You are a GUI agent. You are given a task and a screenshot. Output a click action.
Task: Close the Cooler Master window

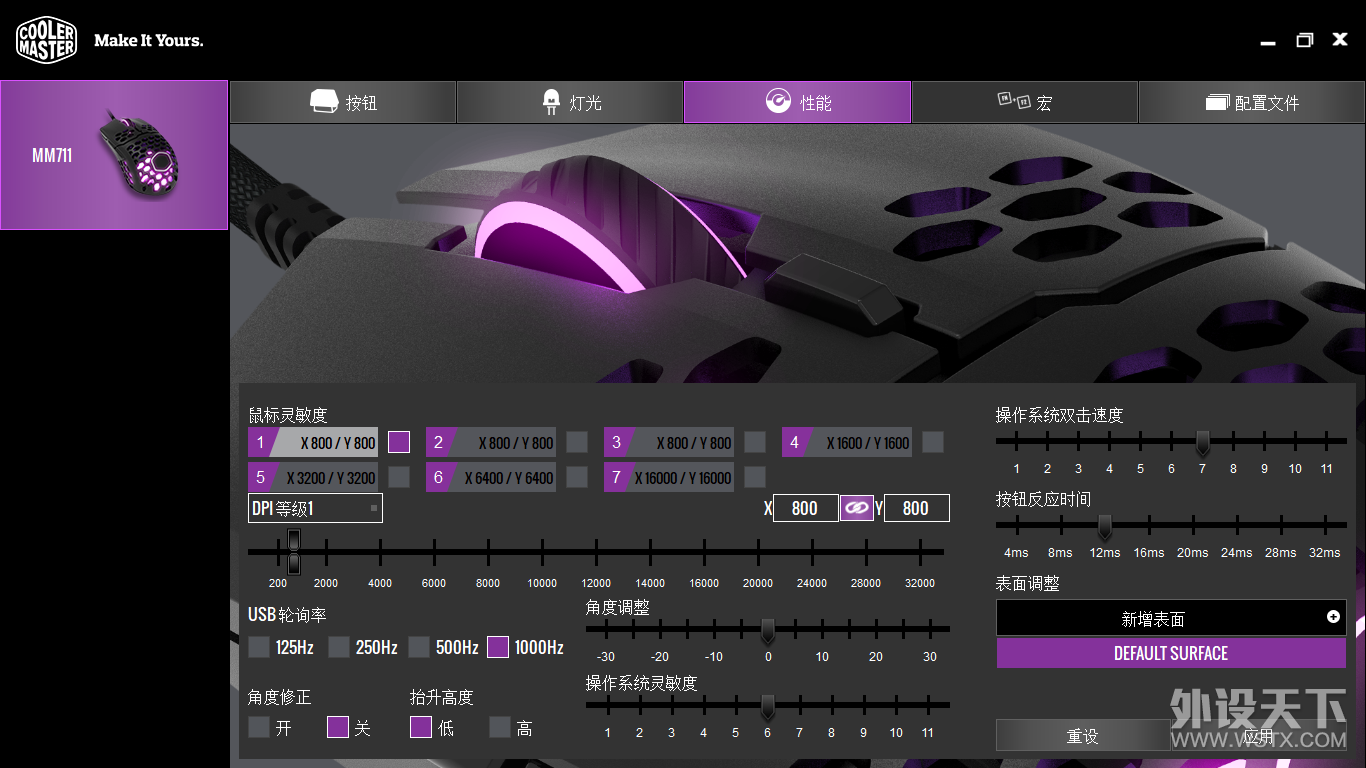point(1340,39)
